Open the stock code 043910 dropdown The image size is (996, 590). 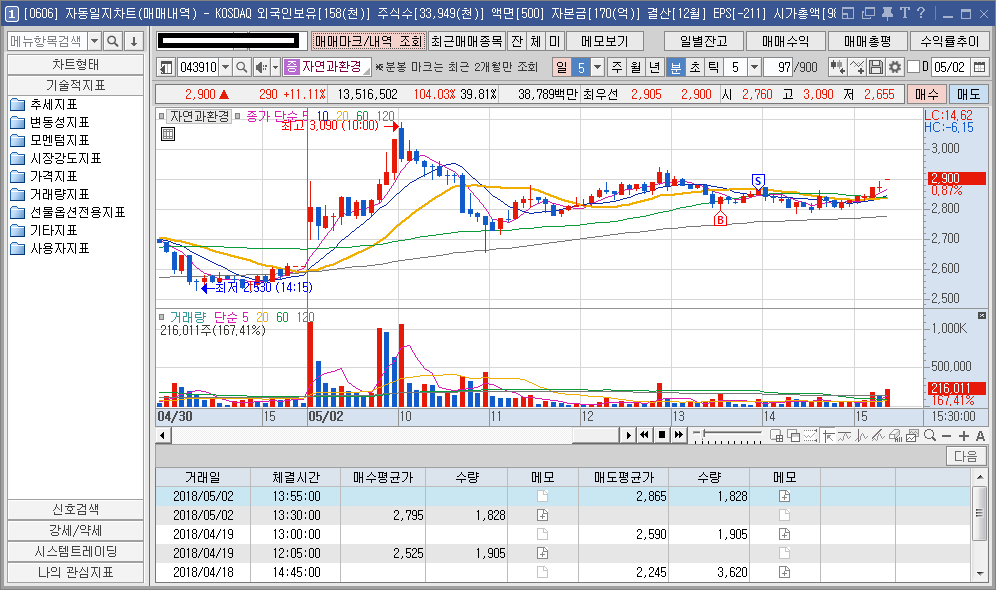coord(225,67)
